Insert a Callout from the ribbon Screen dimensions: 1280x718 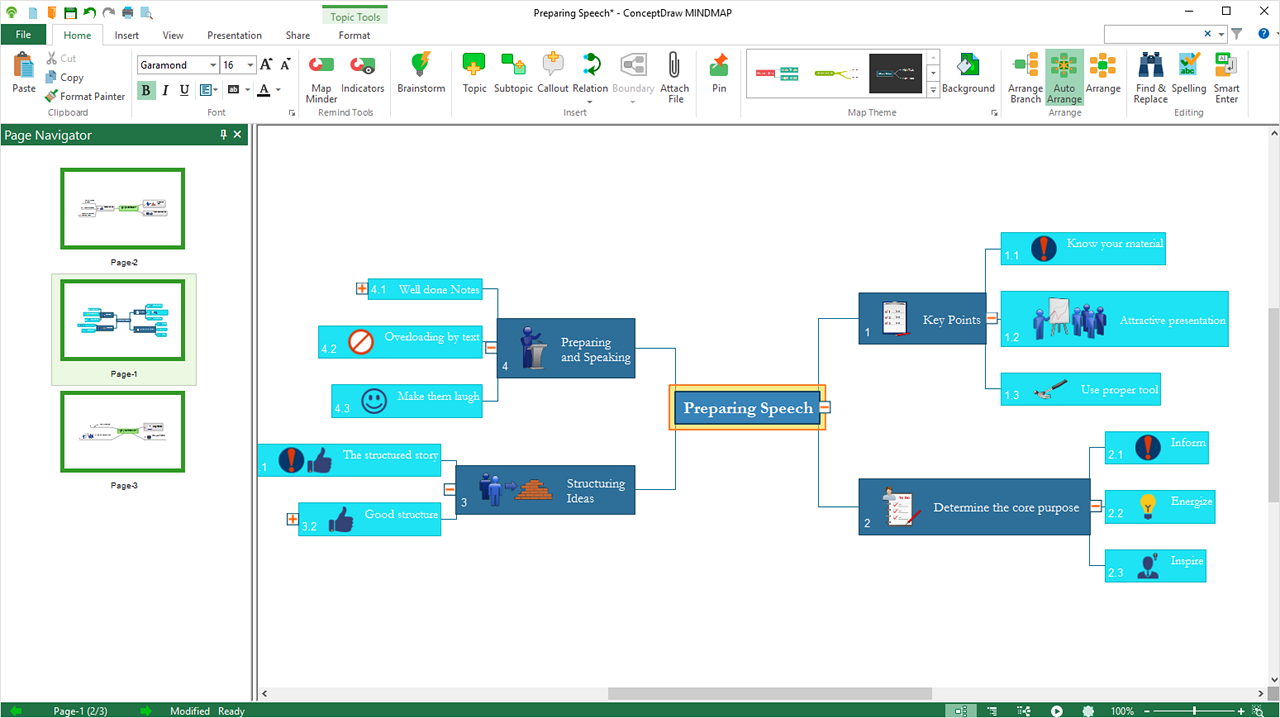[x=553, y=74]
